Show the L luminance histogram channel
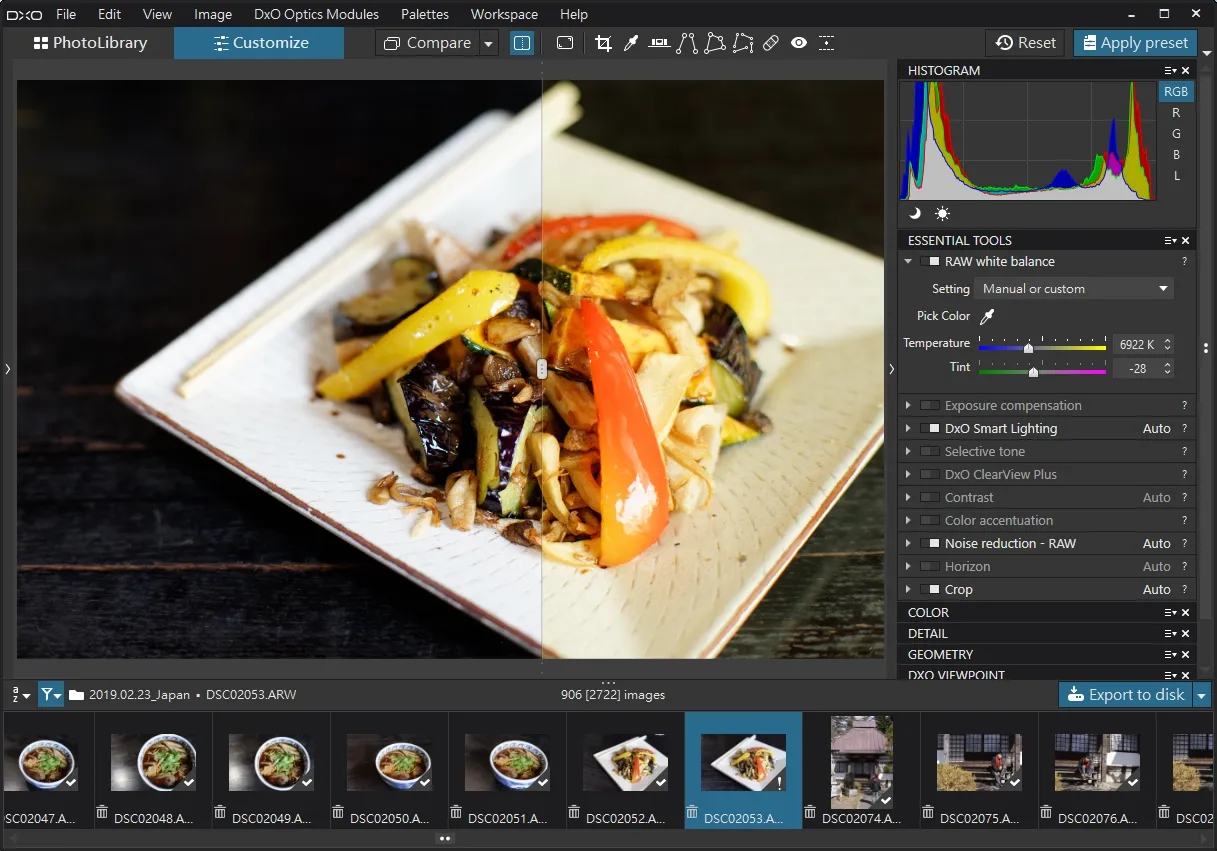 tap(1177, 176)
